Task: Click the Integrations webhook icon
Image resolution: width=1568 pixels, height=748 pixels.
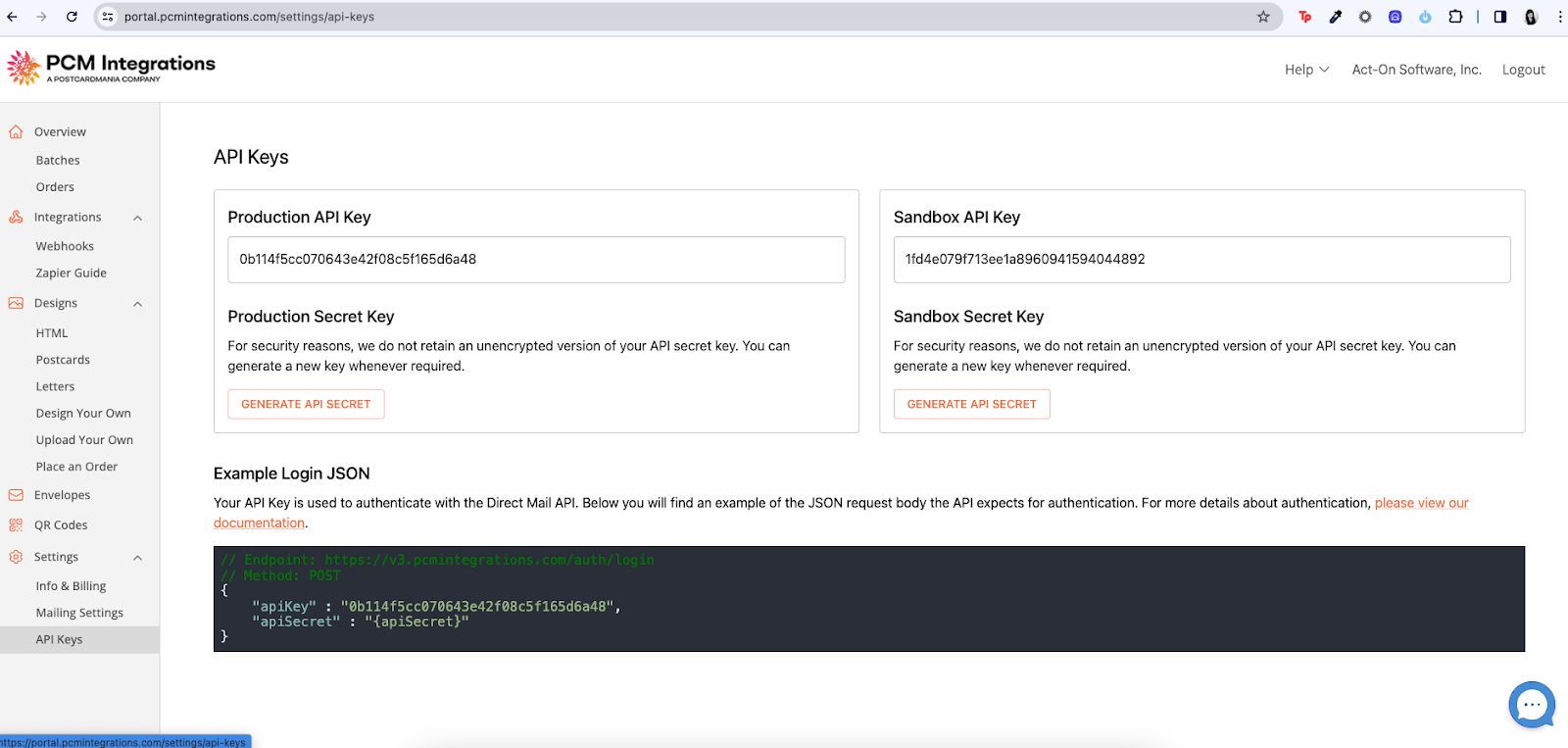Action: click(16, 218)
